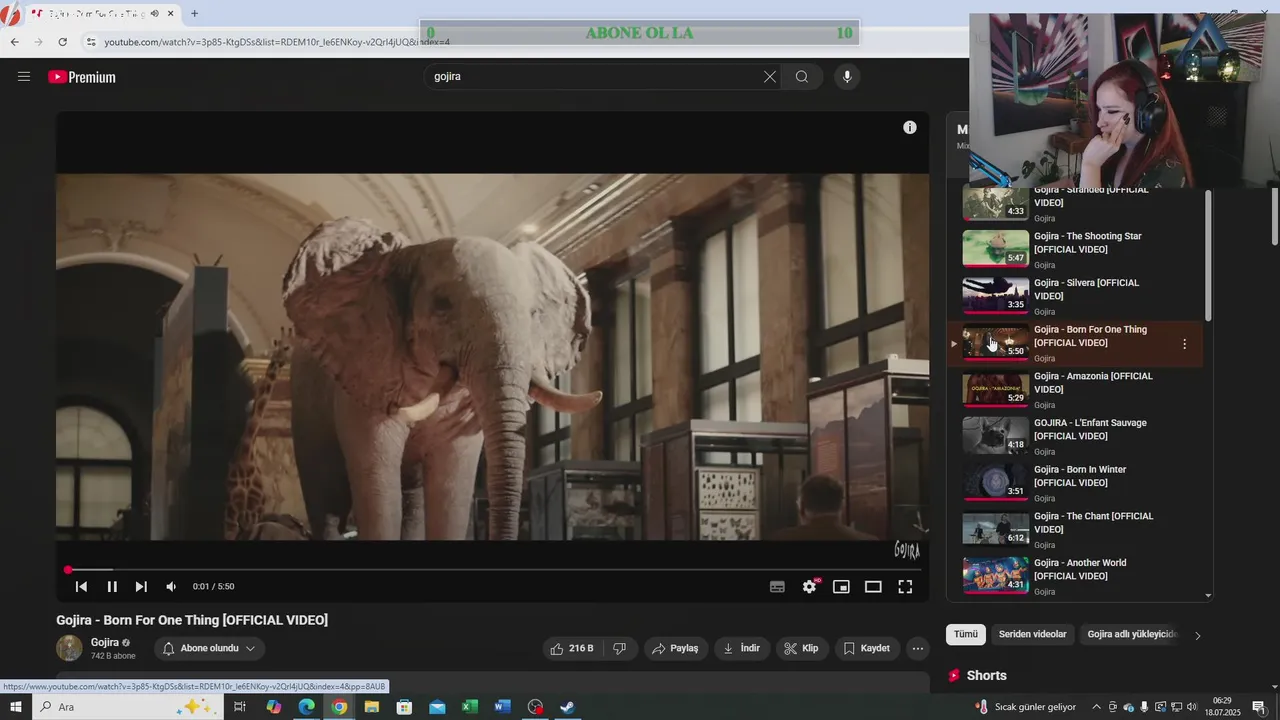Open Windows Start menu
1280x720 pixels.
[16, 707]
